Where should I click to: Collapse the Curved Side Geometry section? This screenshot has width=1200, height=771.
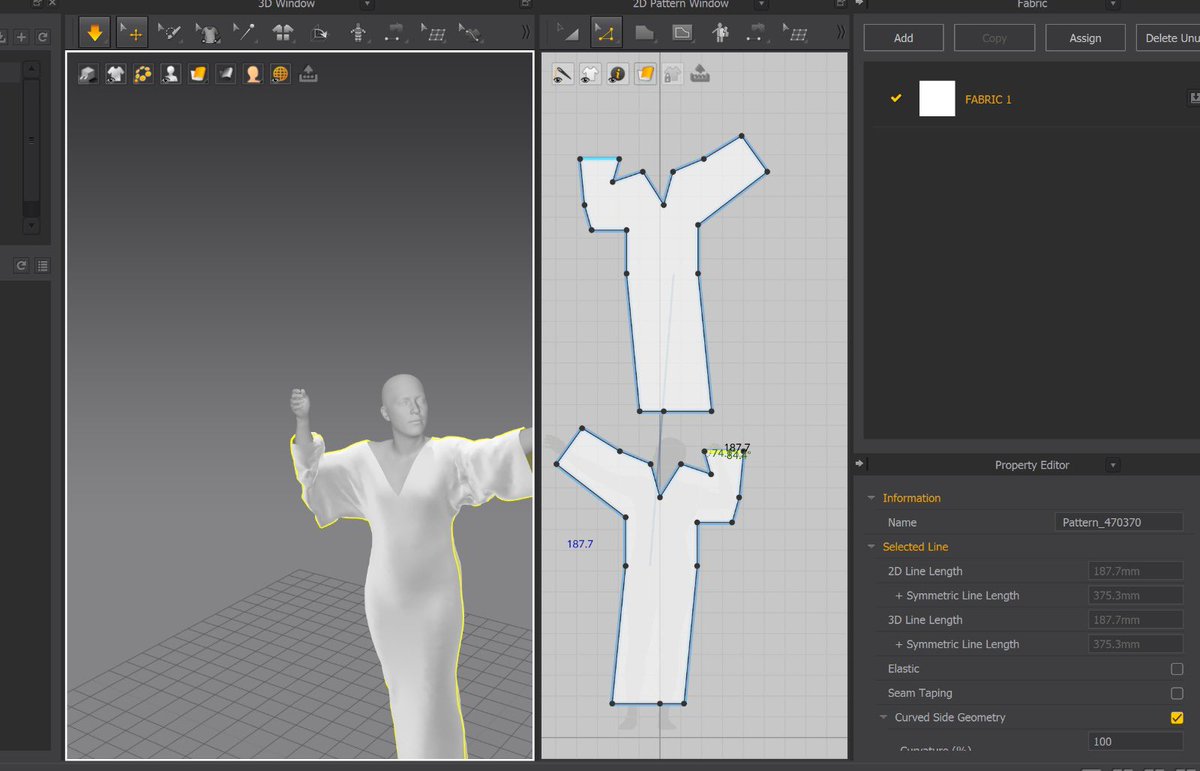click(884, 717)
